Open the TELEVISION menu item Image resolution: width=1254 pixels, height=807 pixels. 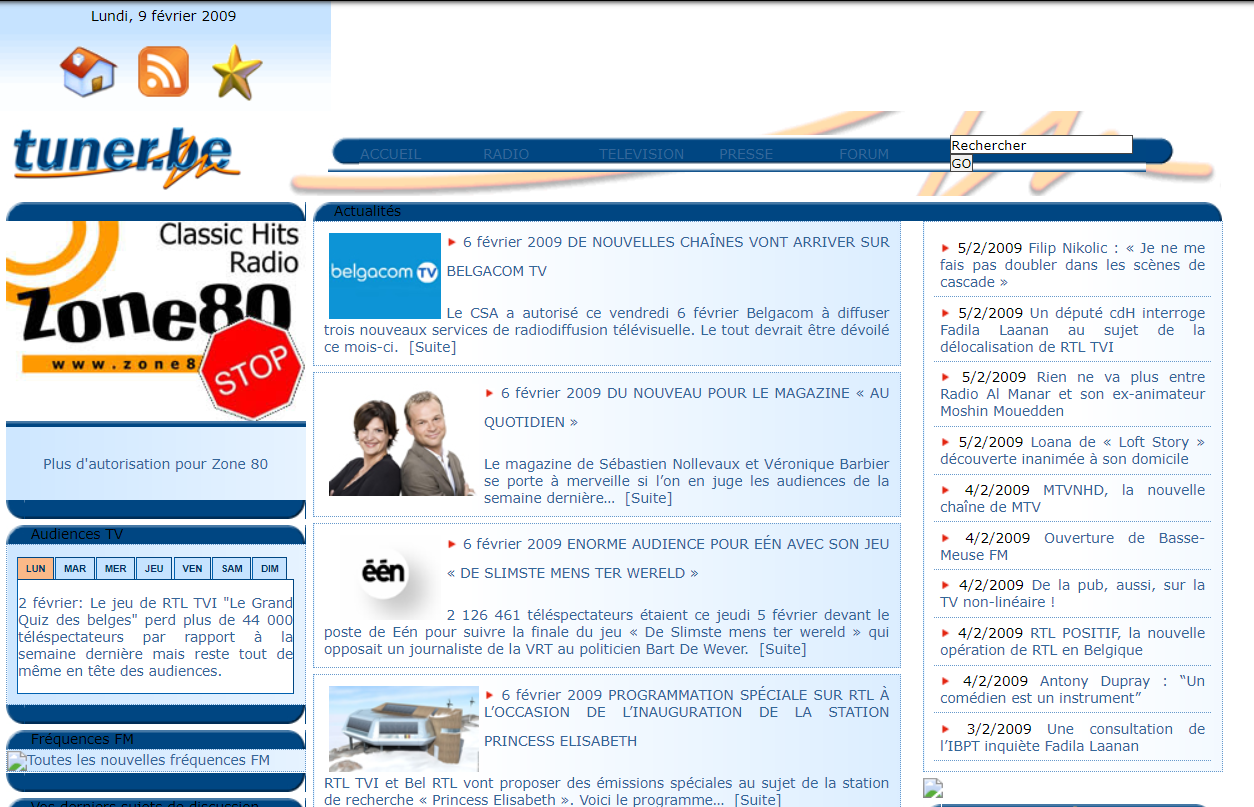642,154
